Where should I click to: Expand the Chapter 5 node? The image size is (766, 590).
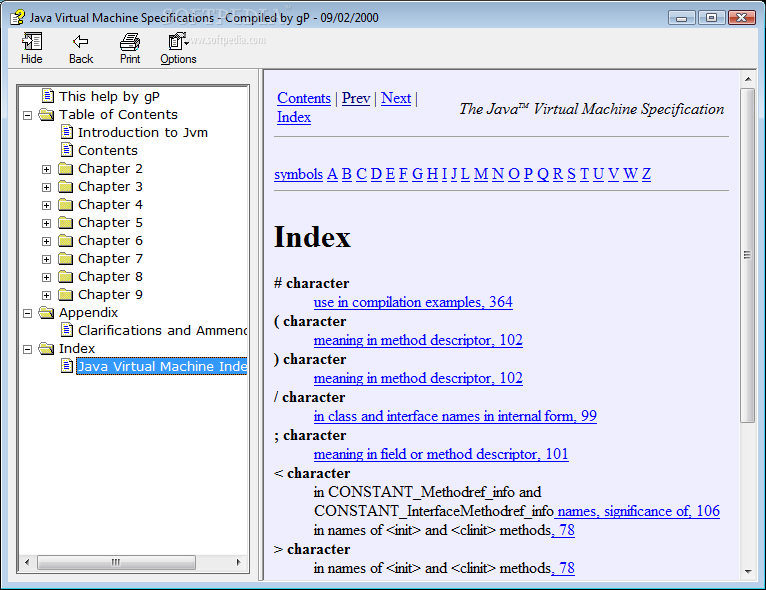pyautogui.click(x=46, y=224)
